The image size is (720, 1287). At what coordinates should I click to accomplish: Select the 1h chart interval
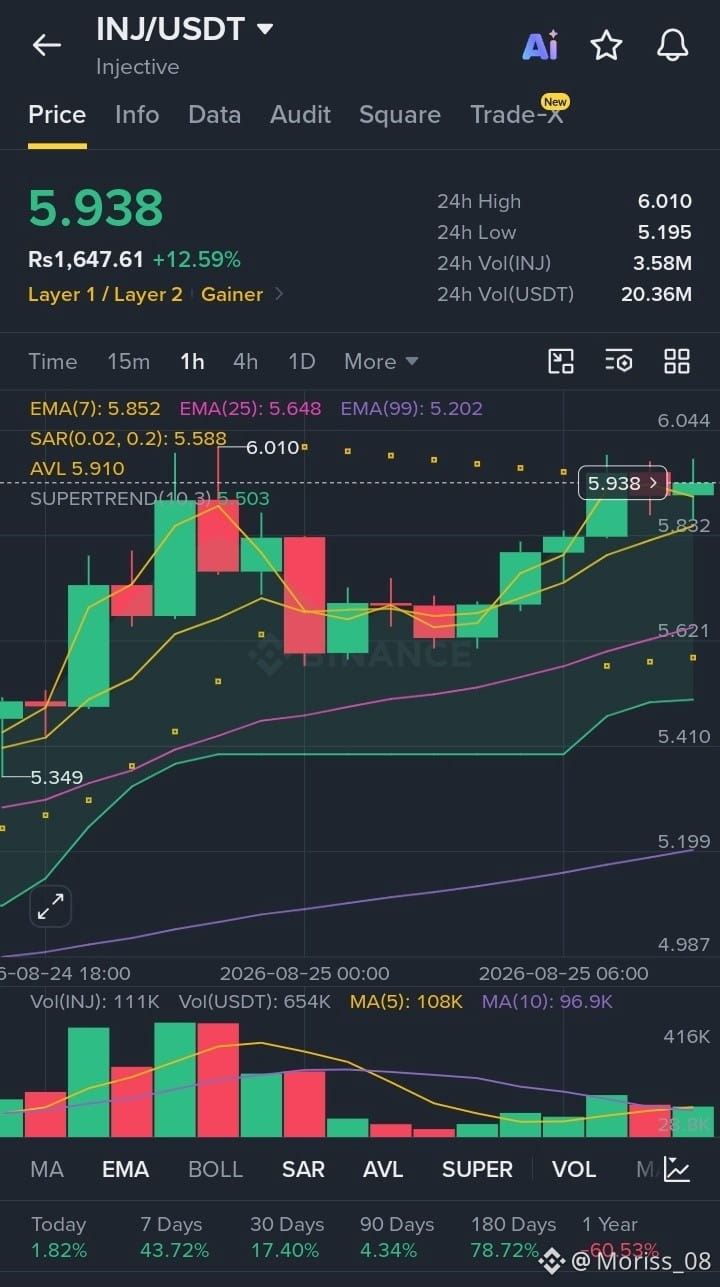pyautogui.click(x=192, y=361)
